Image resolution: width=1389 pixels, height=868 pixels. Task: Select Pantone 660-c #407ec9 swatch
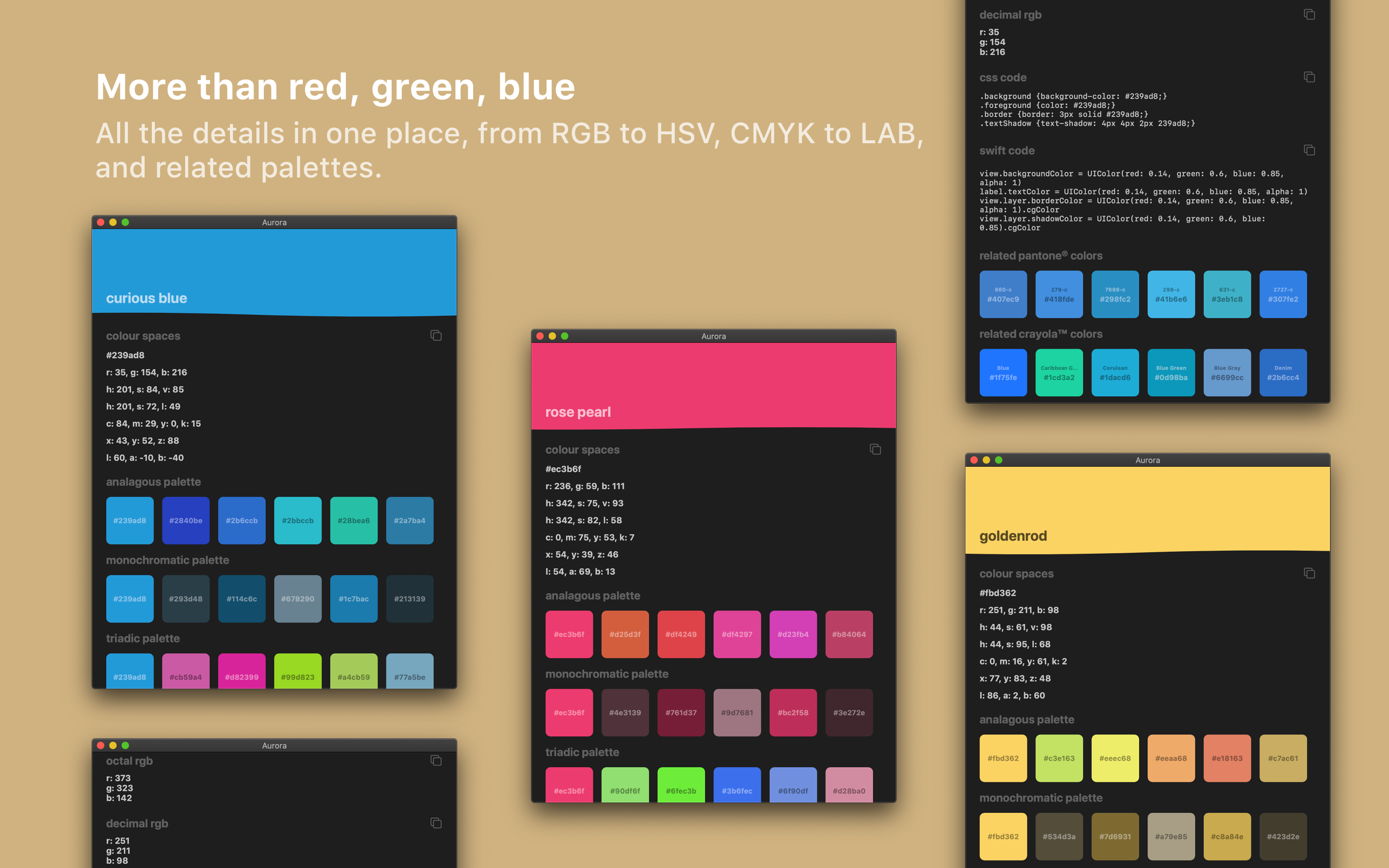coord(1003,294)
